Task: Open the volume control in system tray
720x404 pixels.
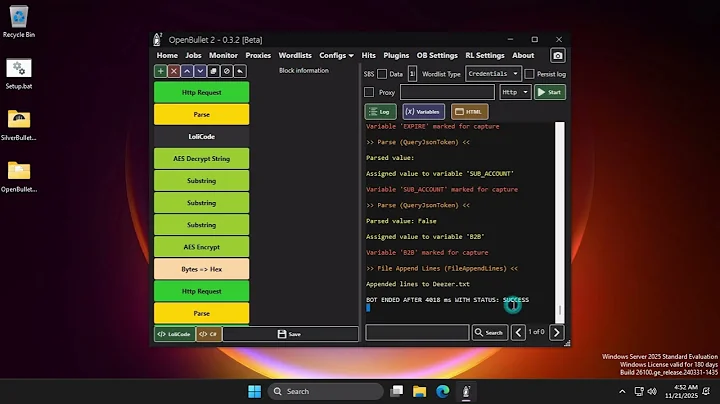Action: [652, 392]
